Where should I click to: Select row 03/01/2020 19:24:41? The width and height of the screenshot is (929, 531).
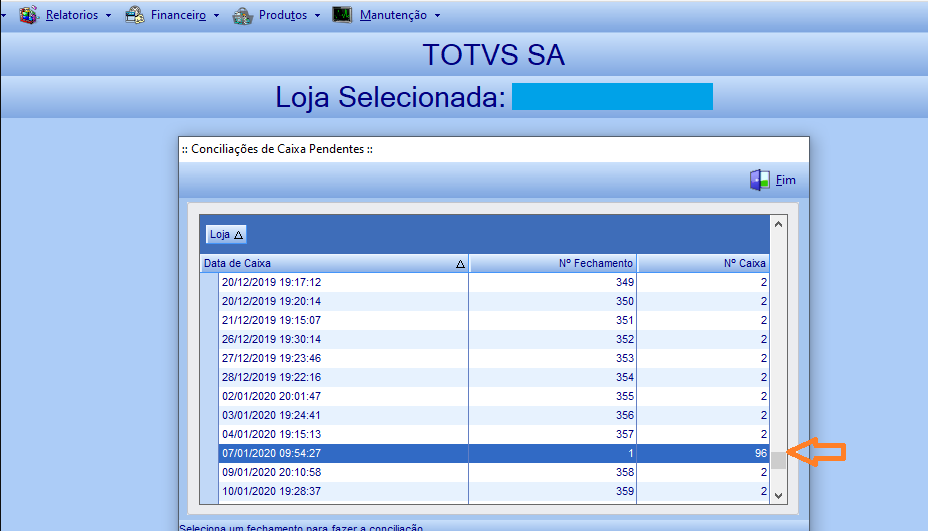pyautogui.click(x=494, y=415)
